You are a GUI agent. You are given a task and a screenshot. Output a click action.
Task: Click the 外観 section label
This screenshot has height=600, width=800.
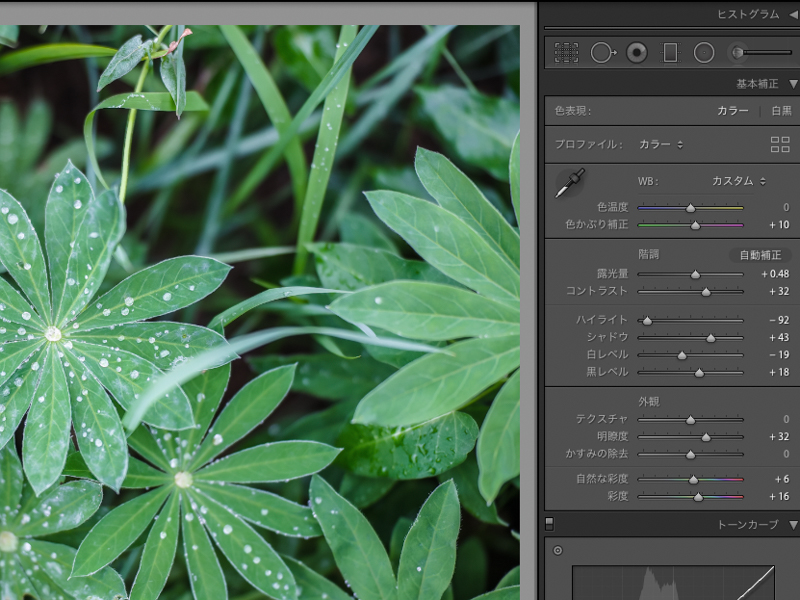coord(648,402)
